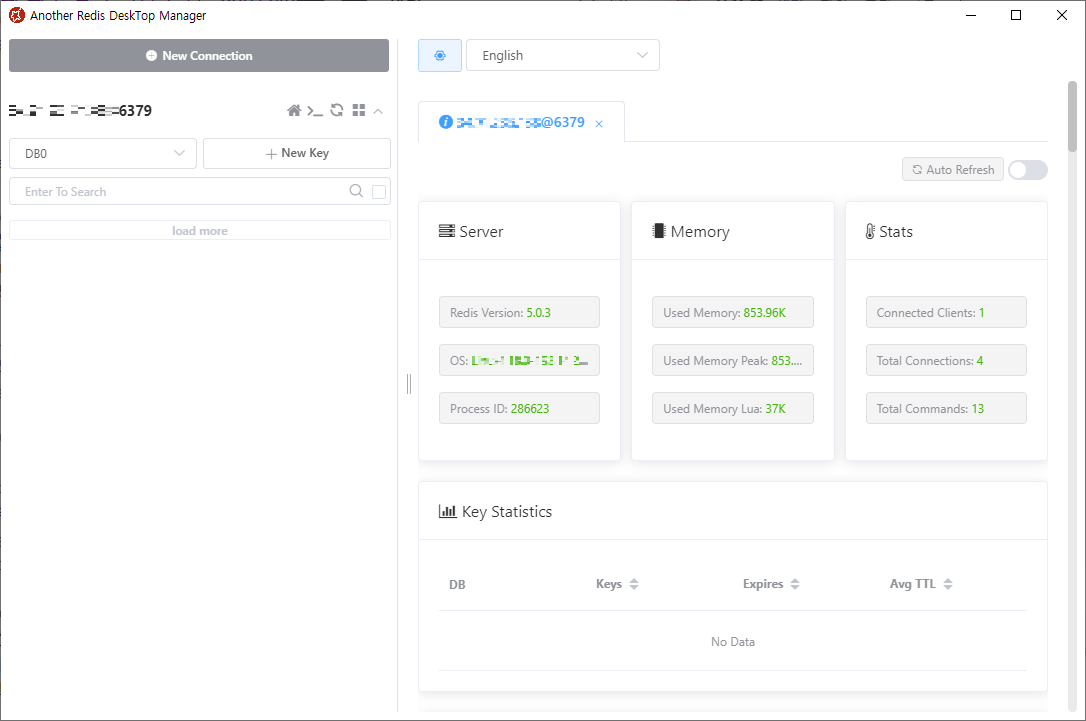The width and height of the screenshot is (1086, 721).
Task: Open the DB0 database dropdown
Action: [103, 154]
